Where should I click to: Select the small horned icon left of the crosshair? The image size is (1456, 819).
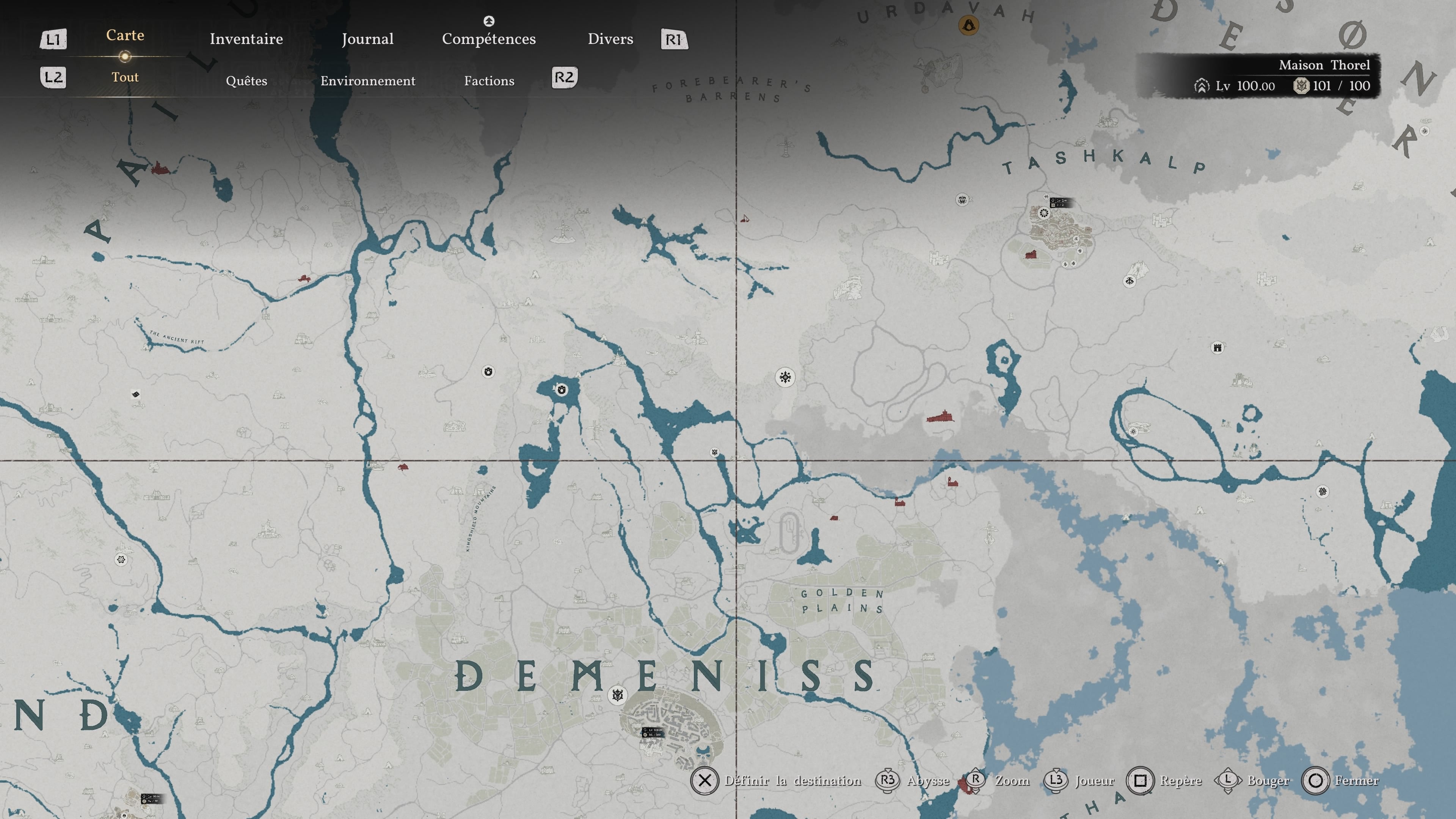pyautogui.click(x=714, y=452)
